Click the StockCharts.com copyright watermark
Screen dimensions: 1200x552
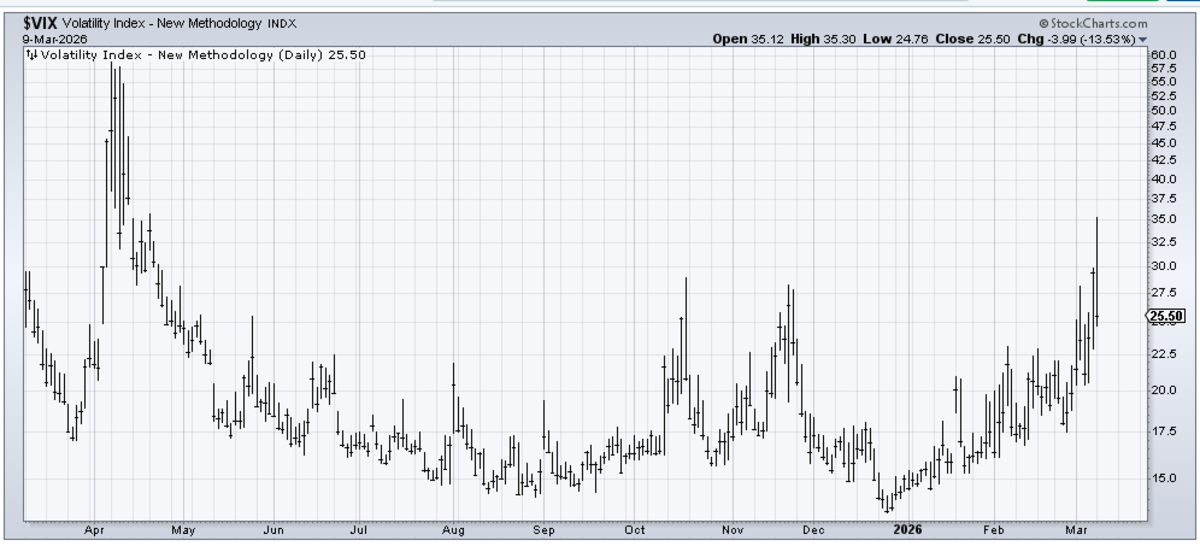click(x=1093, y=23)
